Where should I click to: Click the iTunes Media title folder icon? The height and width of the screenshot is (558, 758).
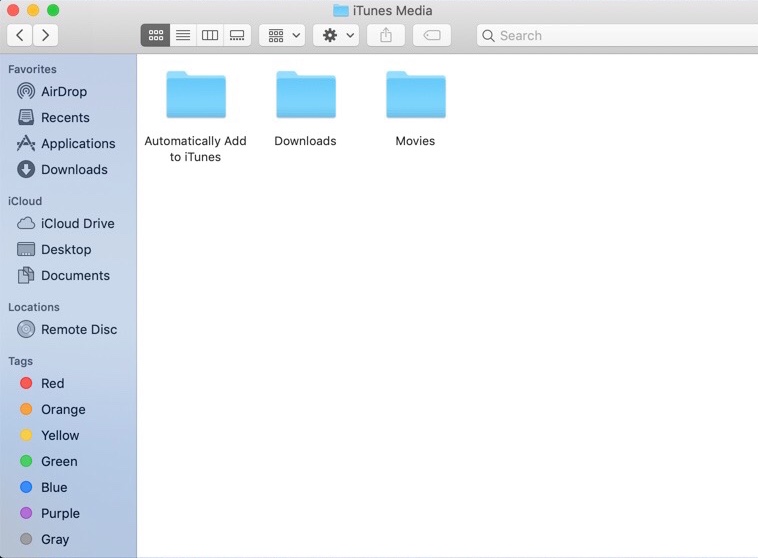[x=341, y=11]
